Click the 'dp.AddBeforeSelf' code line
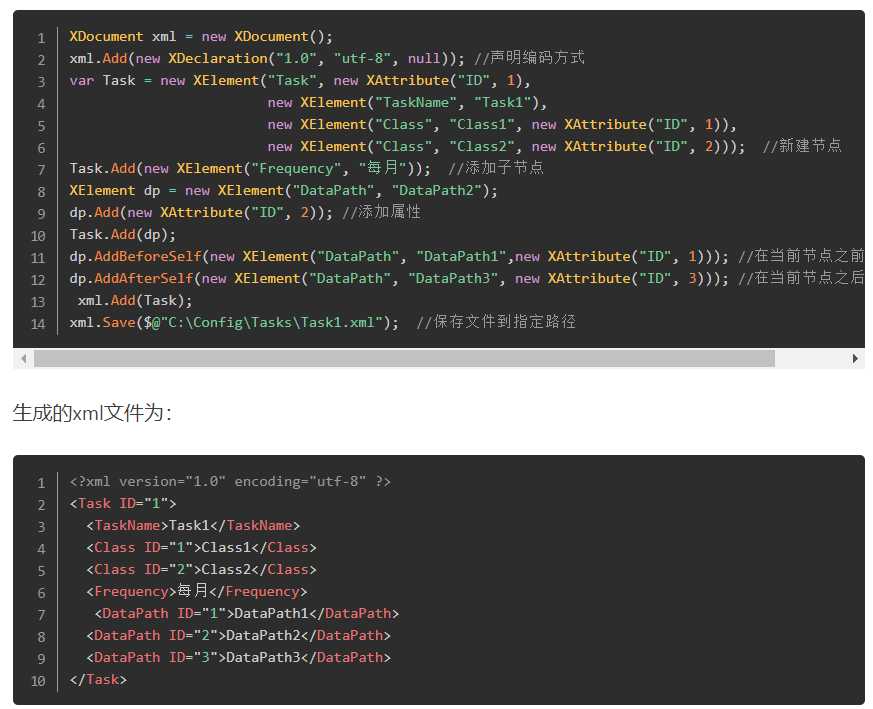Viewport: 873px width, 709px height. [467, 256]
